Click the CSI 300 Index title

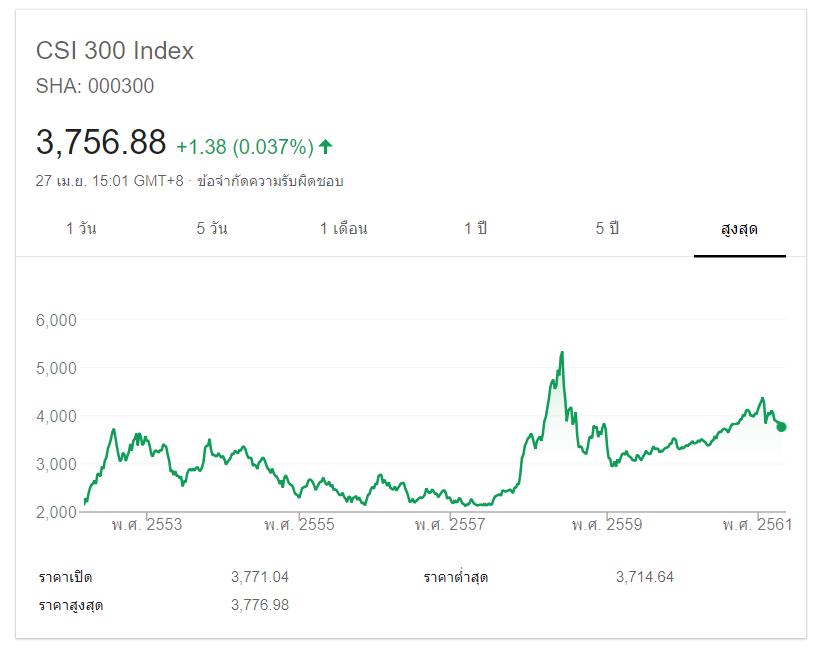(115, 51)
